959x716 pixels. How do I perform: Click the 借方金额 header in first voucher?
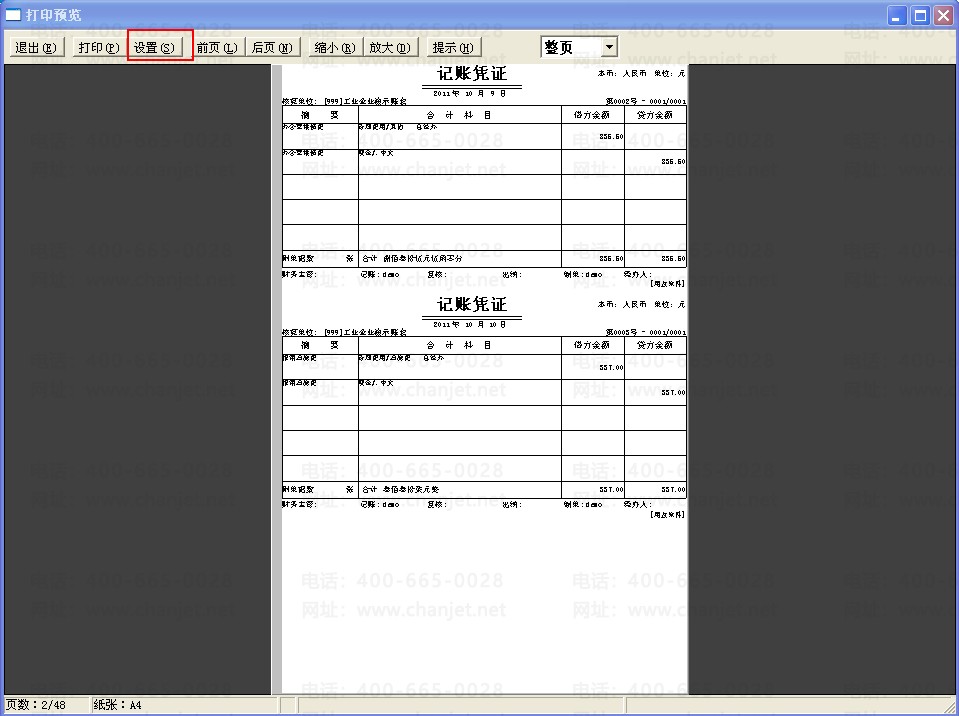[x=592, y=115]
